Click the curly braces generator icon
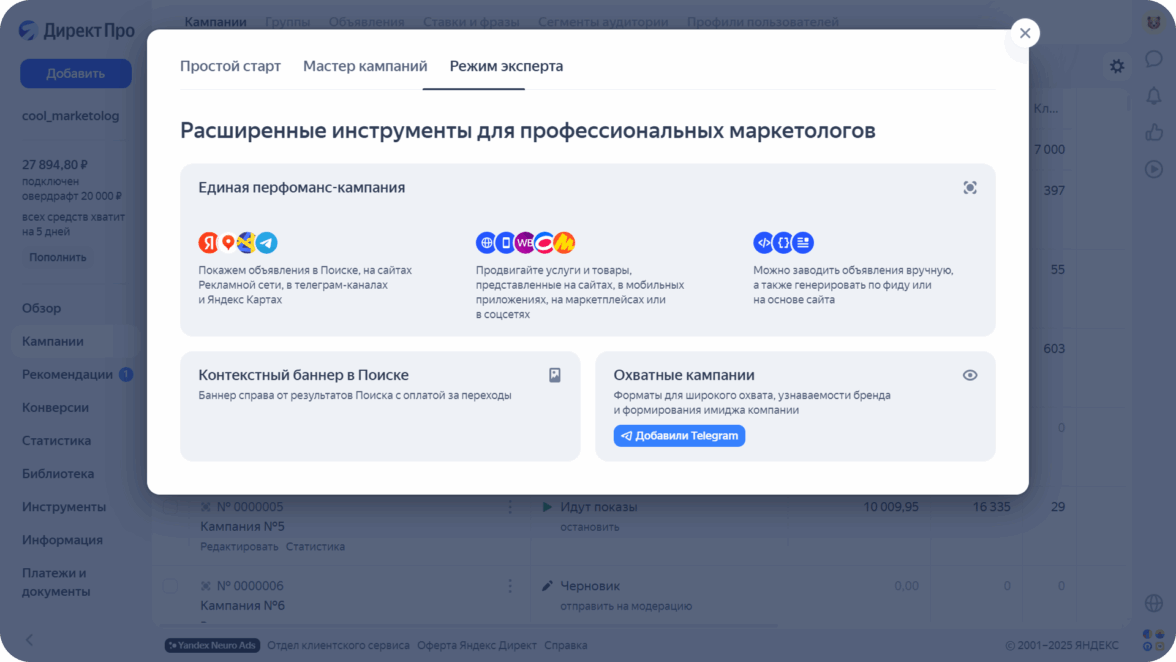The image size is (1176, 662). 783,242
